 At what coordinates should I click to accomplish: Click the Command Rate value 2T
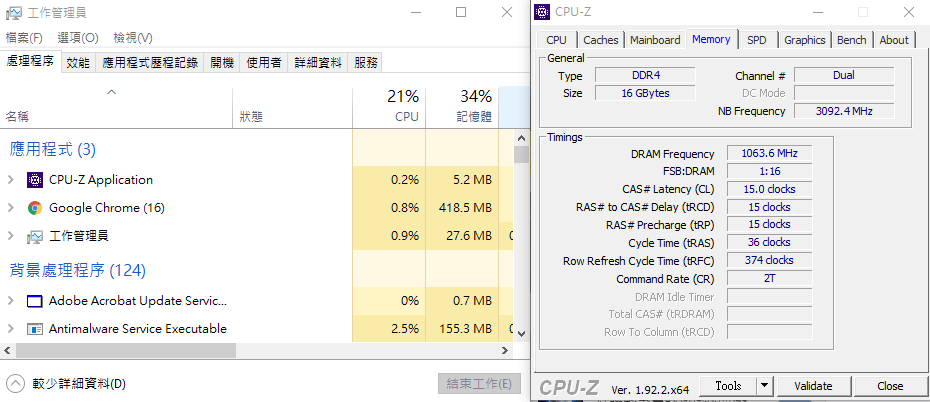coord(769,278)
